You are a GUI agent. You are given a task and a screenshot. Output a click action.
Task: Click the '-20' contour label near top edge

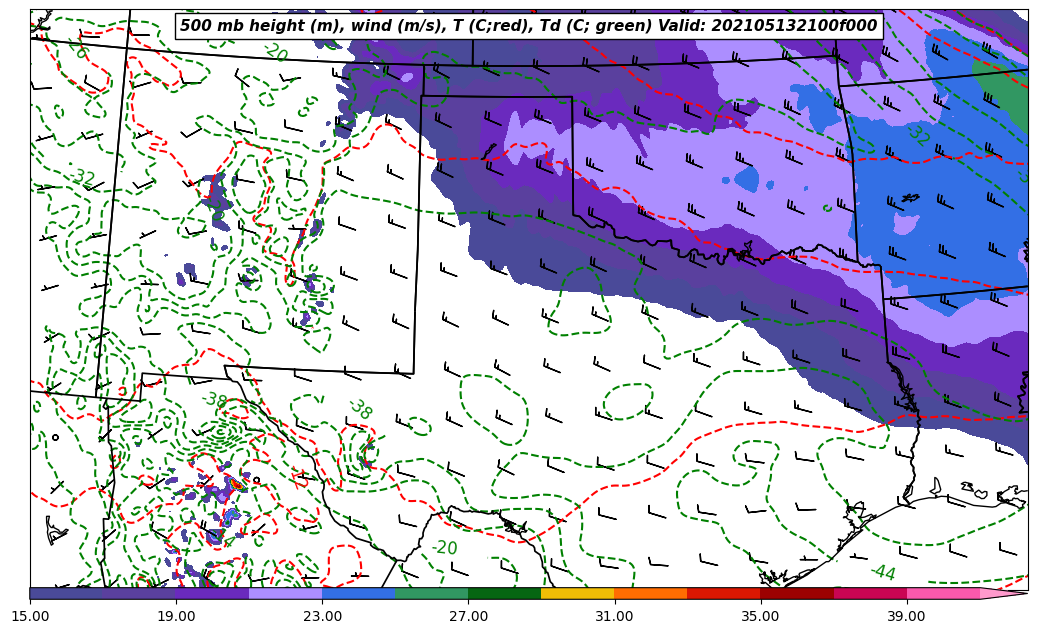click(274, 52)
